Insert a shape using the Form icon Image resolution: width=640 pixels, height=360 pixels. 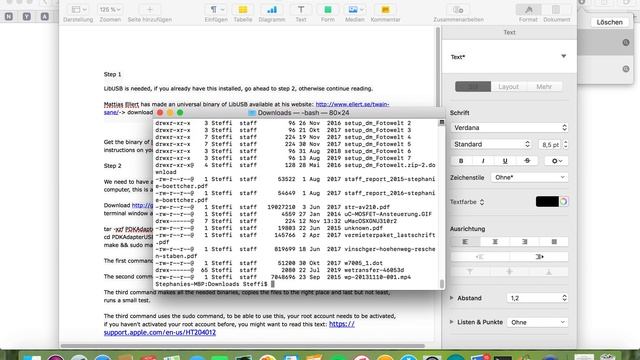pyautogui.click(x=327, y=9)
